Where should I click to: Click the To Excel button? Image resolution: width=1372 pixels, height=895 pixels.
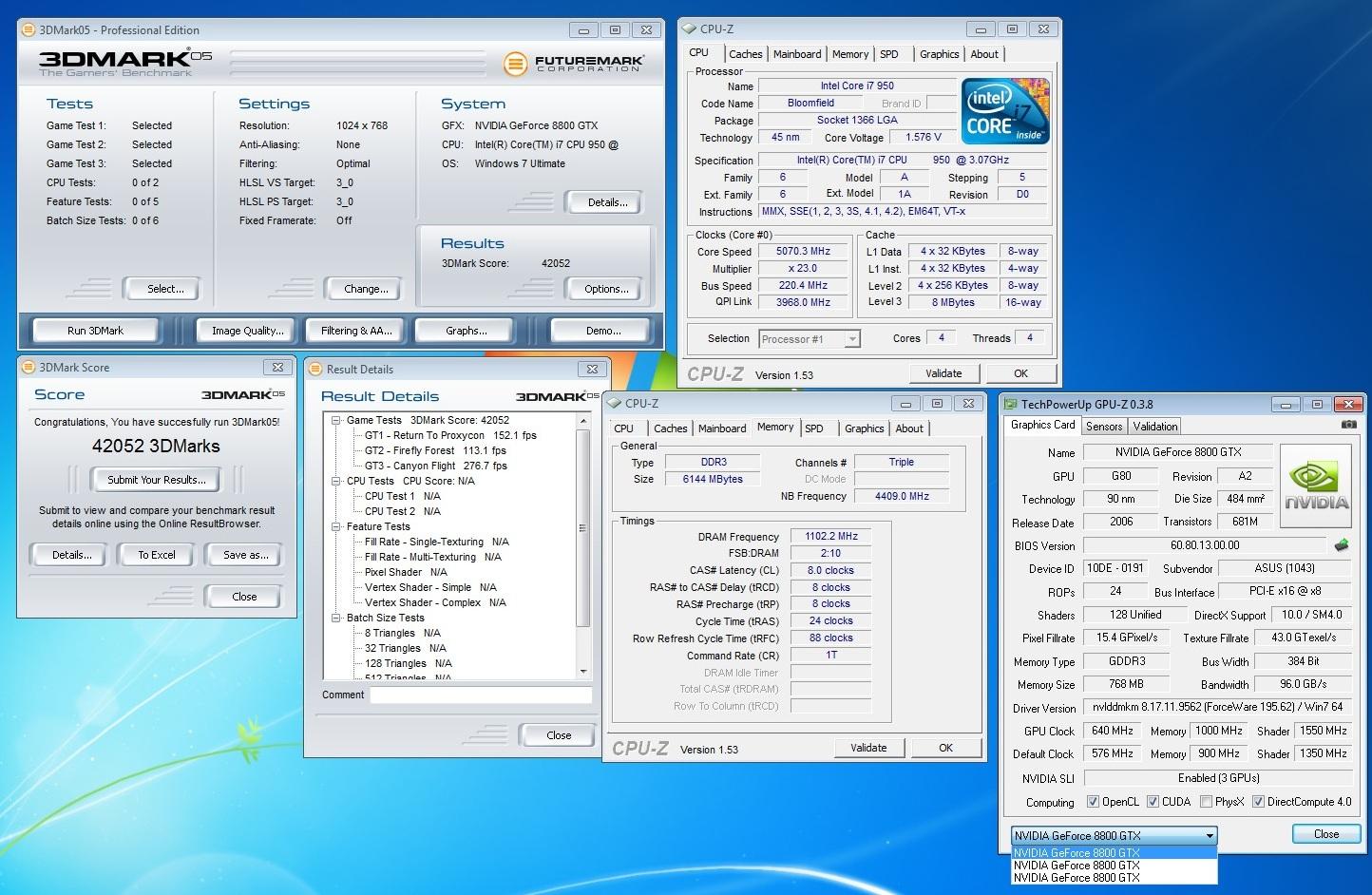(x=156, y=555)
